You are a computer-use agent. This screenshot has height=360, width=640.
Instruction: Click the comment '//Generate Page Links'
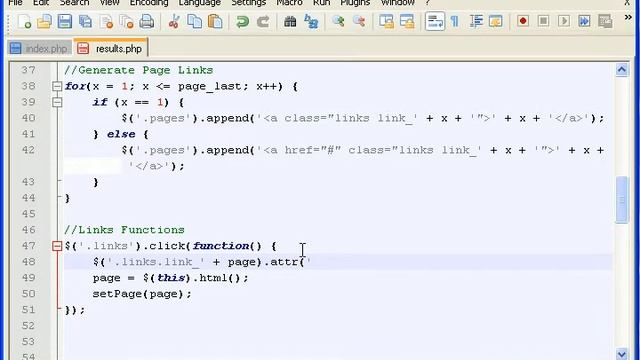tap(139, 70)
